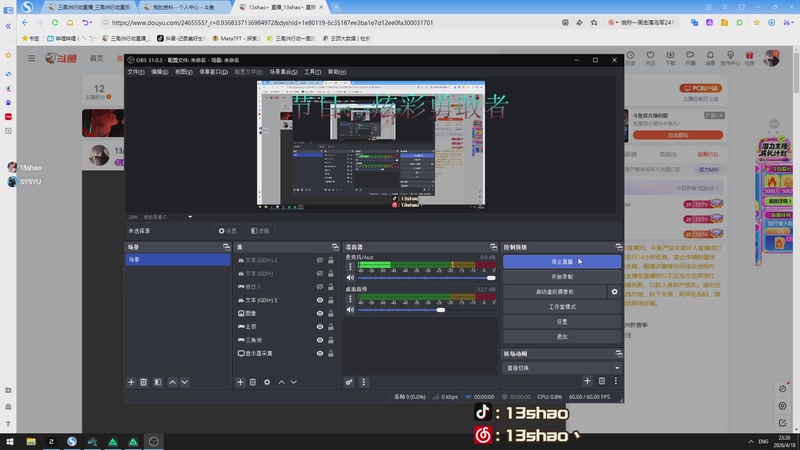
Task: Hide the 云顶 source eye icon
Action: click(x=320, y=327)
